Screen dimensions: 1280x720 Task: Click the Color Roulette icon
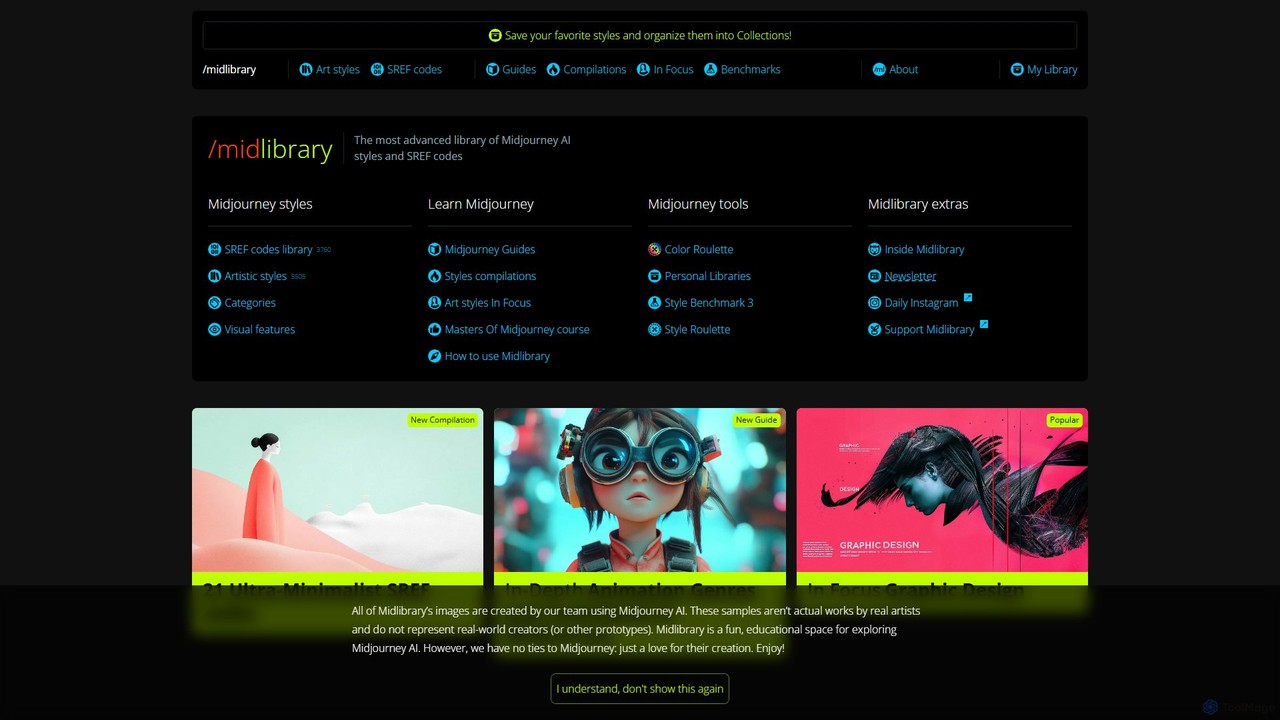pyautogui.click(x=654, y=249)
